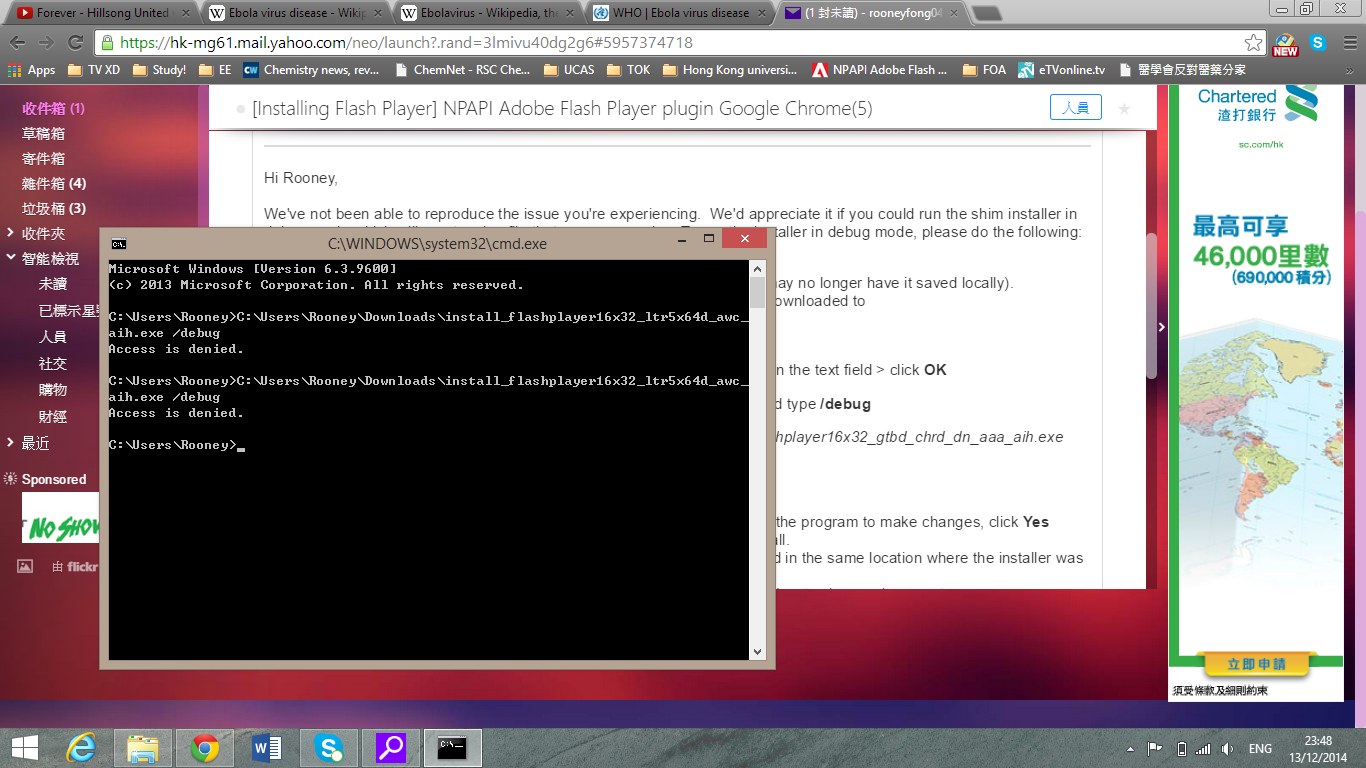Click the ENG language indicator
Screen dimensions: 1366x768
click(x=1260, y=748)
